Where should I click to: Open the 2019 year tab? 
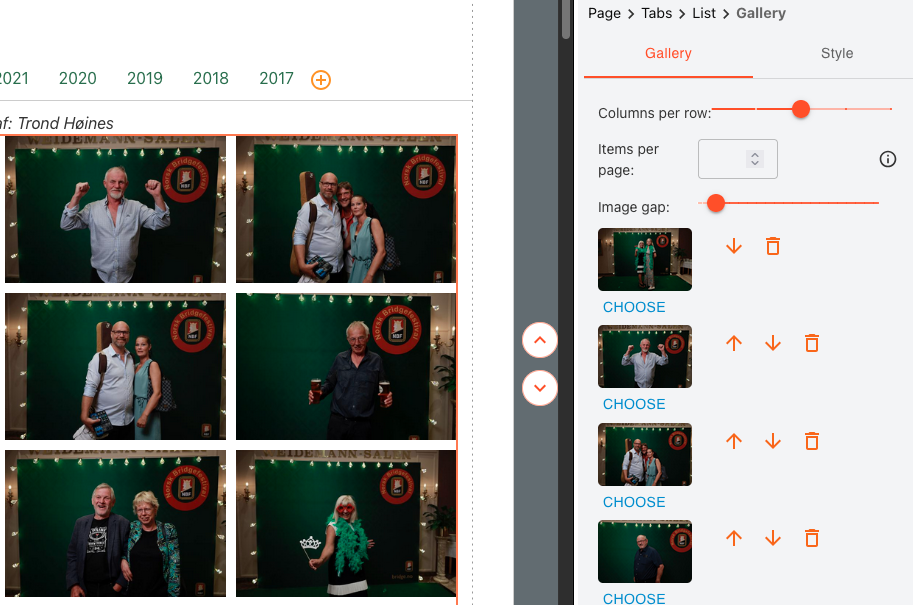[145, 78]
